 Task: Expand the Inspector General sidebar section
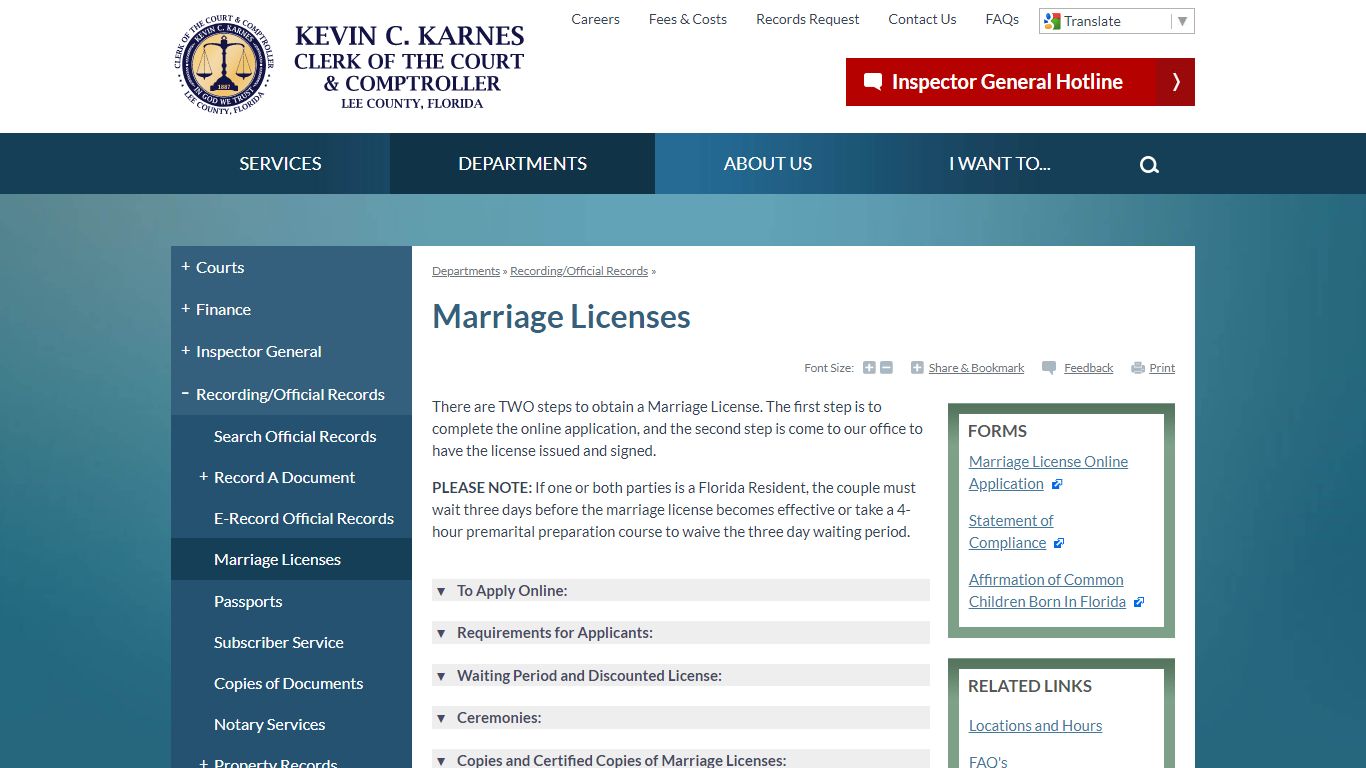[185, 351]
